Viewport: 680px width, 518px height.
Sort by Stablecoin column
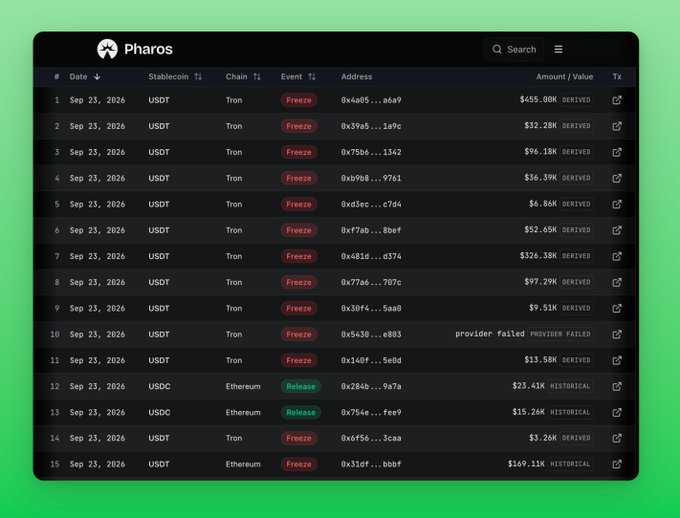[x=175, y=77]
